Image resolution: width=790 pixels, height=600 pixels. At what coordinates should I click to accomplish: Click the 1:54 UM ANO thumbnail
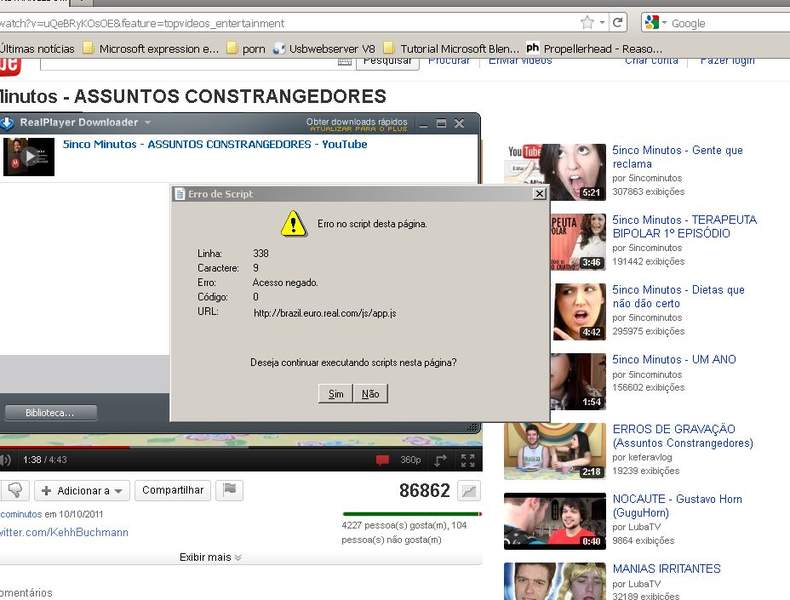pyautogui.click(x=578, y=381)
